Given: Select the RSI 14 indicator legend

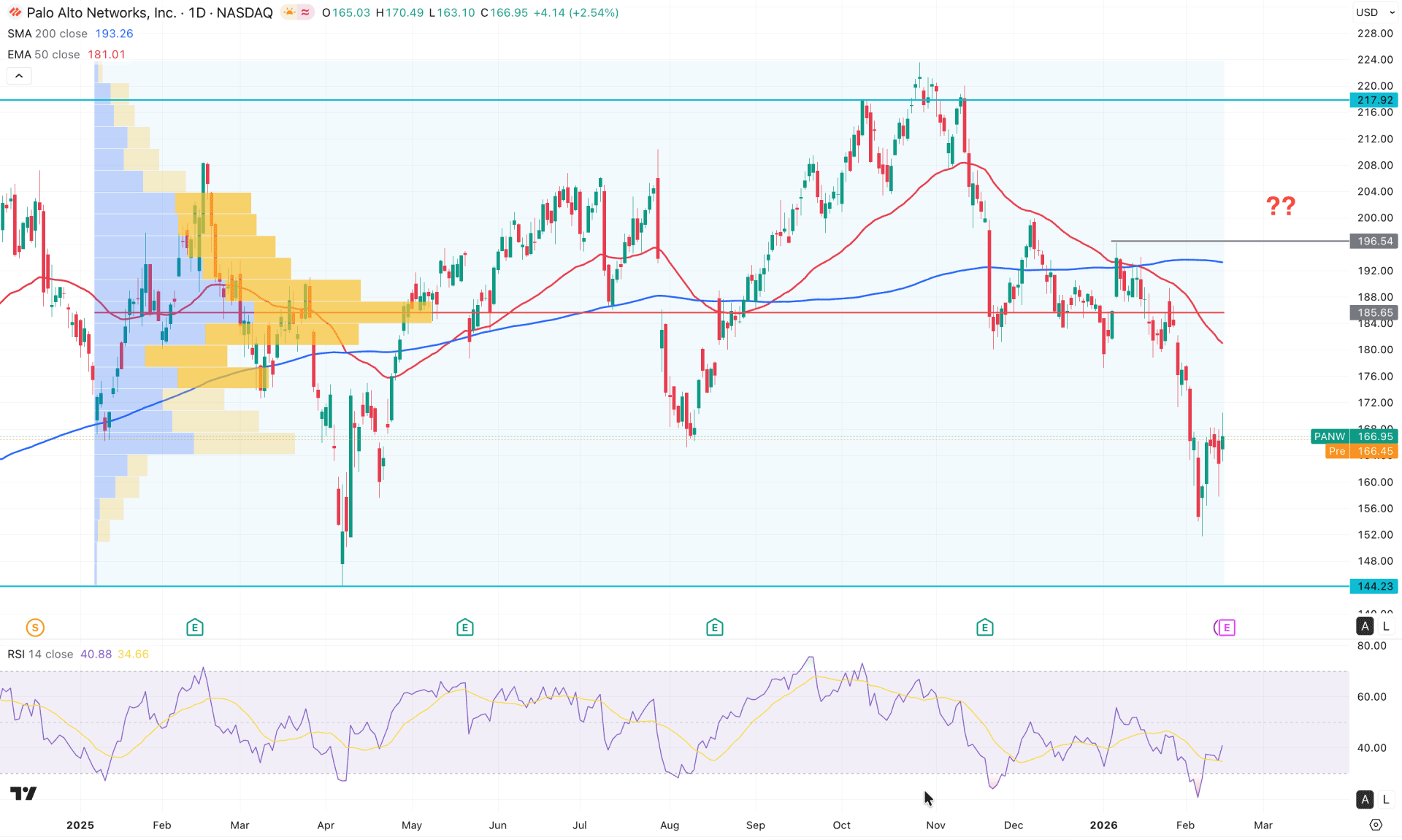Looking at the screenshot, I should [x=40, y=655].
